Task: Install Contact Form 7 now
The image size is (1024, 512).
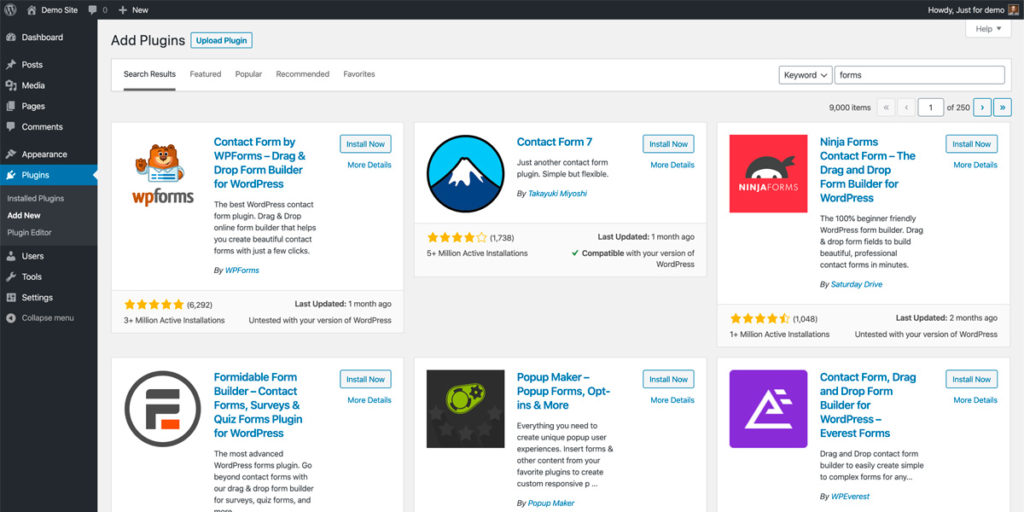Action: click(669, 144)
